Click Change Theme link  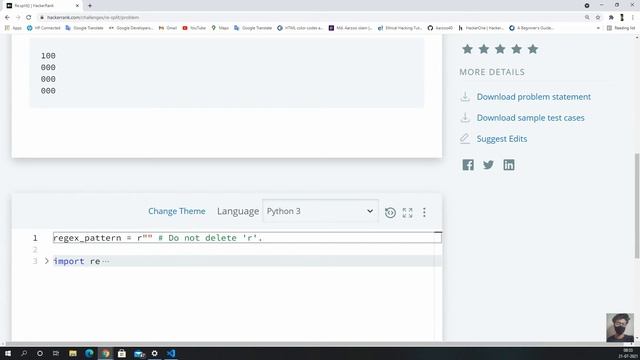(x=177, y=211)
